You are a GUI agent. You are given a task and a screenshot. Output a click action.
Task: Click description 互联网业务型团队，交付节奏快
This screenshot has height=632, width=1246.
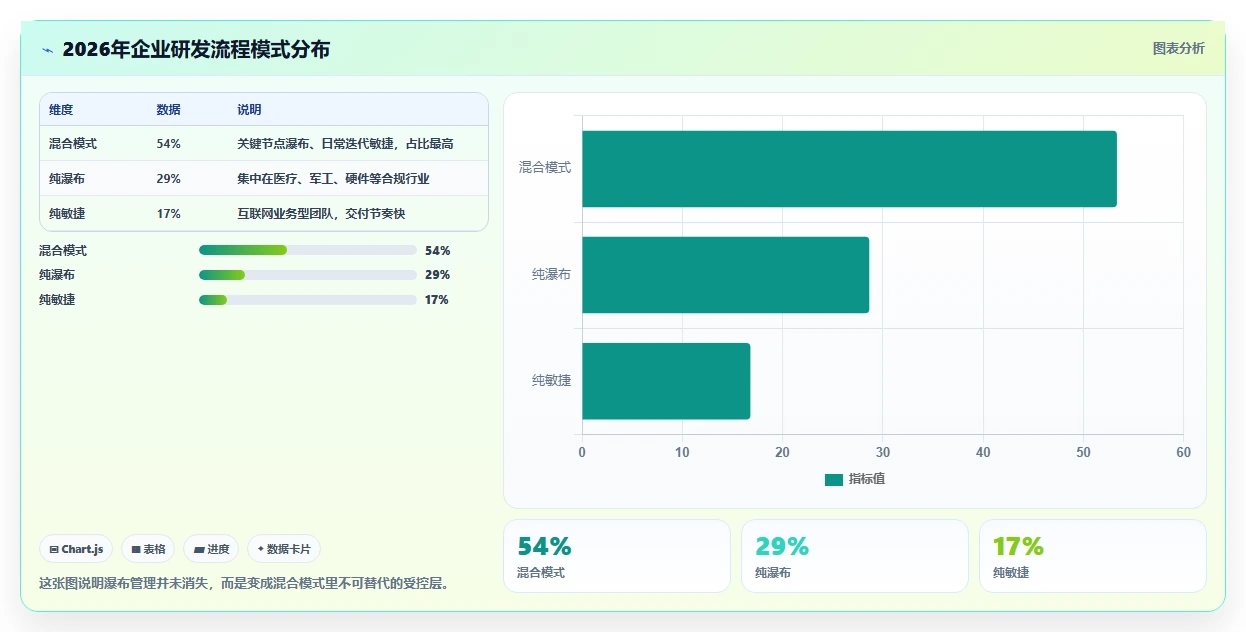(x=321, y=214)
